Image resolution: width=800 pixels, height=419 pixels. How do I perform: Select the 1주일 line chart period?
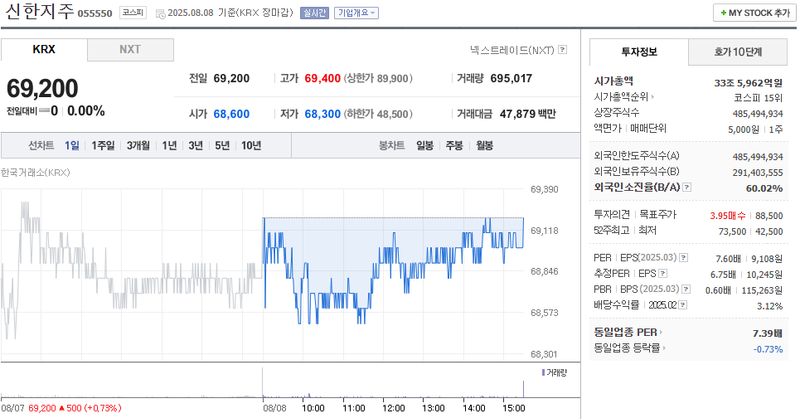click(103, 145)
